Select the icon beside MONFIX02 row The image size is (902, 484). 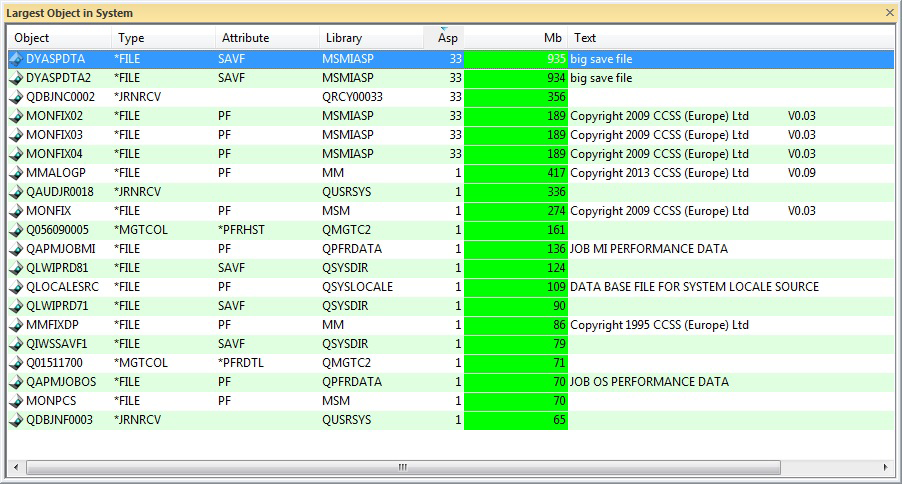(15, 116)
